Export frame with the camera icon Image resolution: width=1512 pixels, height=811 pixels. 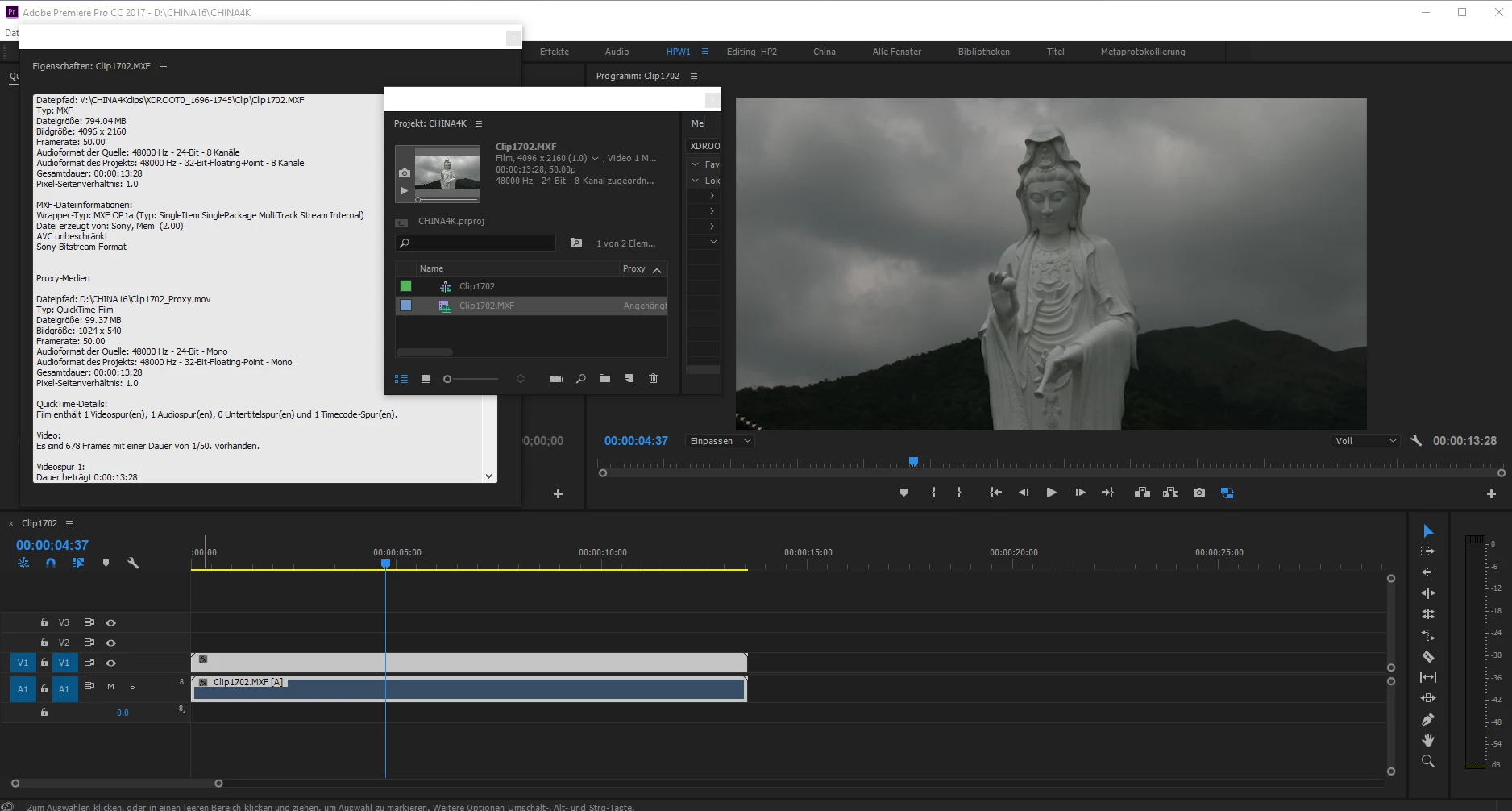click(1199, 493)
